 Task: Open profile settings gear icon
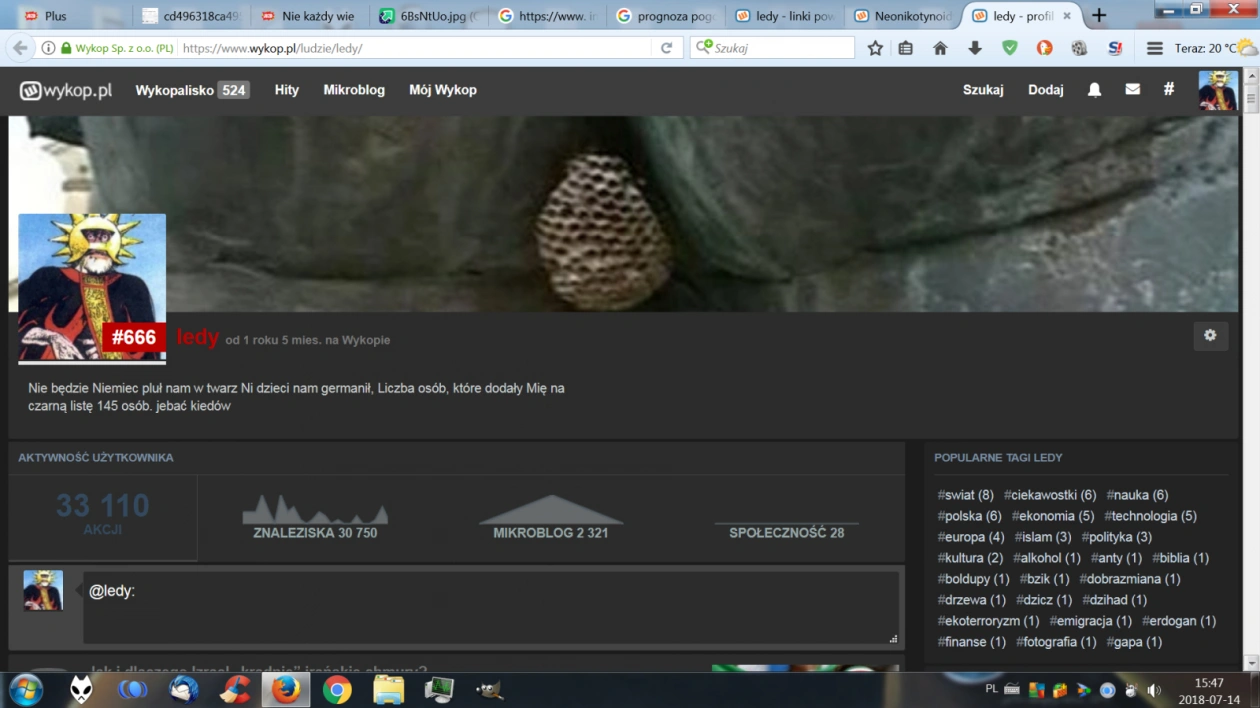click(x=1210, y=336)
